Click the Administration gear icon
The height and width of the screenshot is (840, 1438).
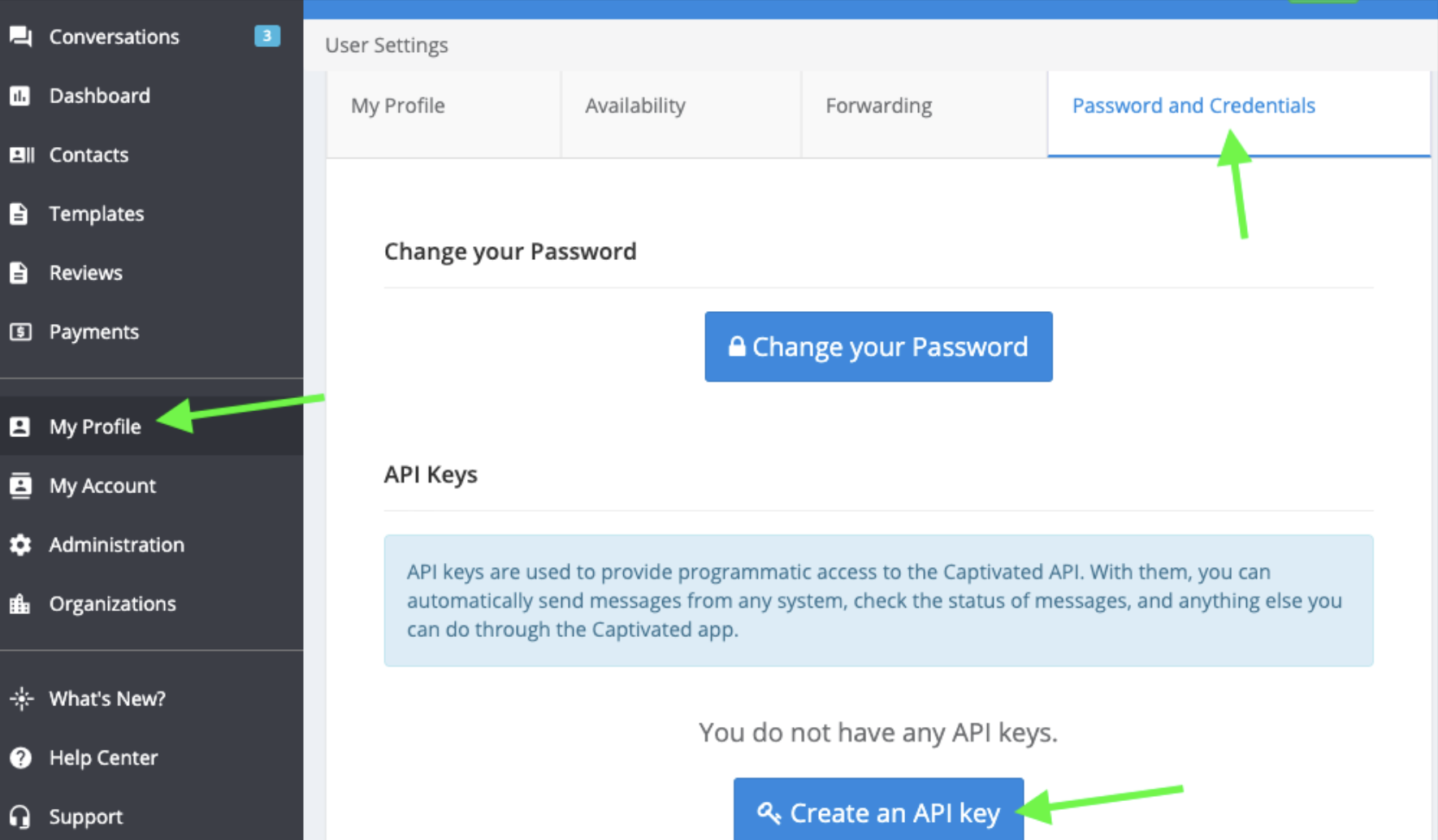coord(20,544)
